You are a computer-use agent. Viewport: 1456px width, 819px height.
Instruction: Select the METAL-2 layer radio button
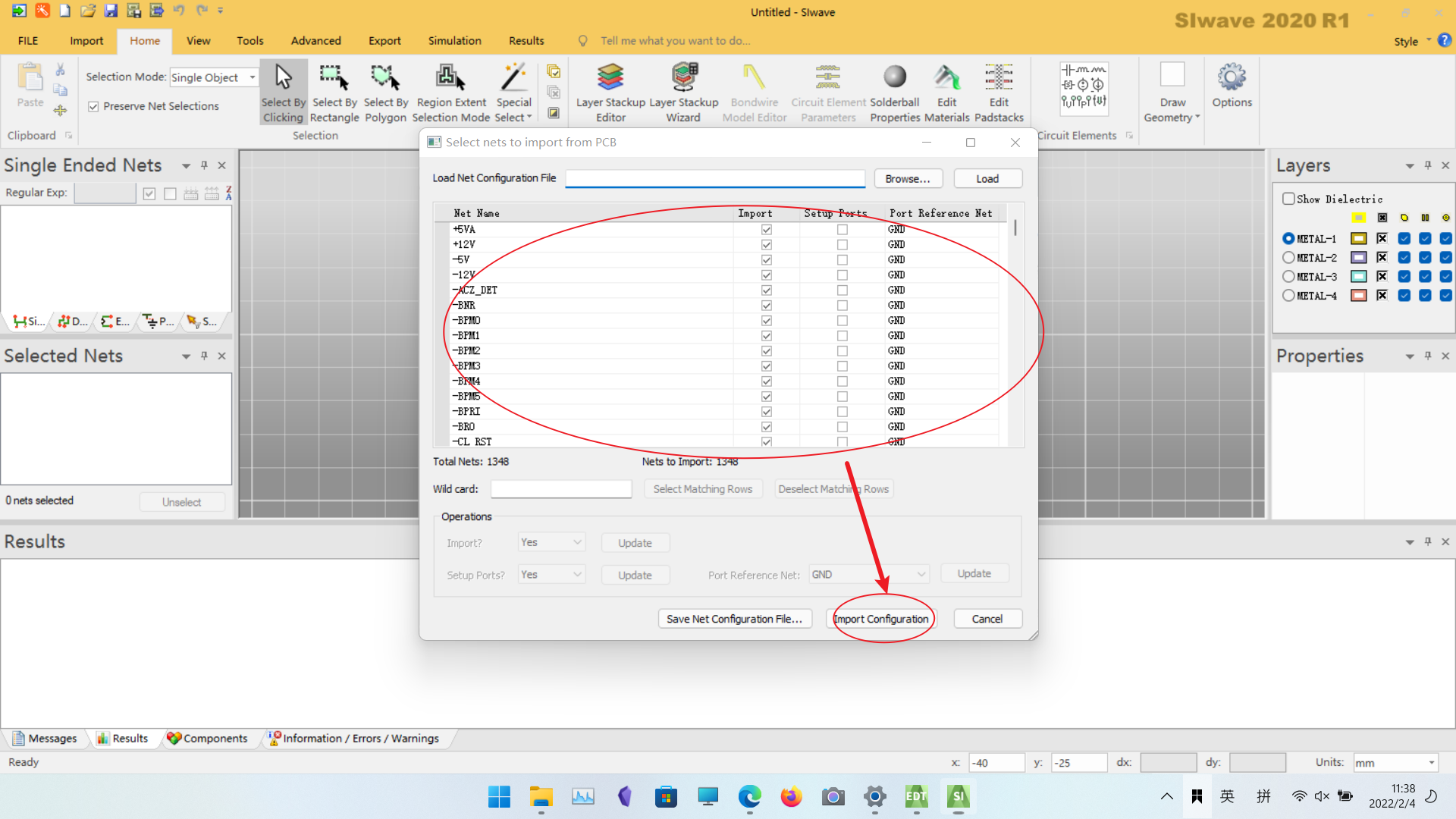pos(1288,258)
